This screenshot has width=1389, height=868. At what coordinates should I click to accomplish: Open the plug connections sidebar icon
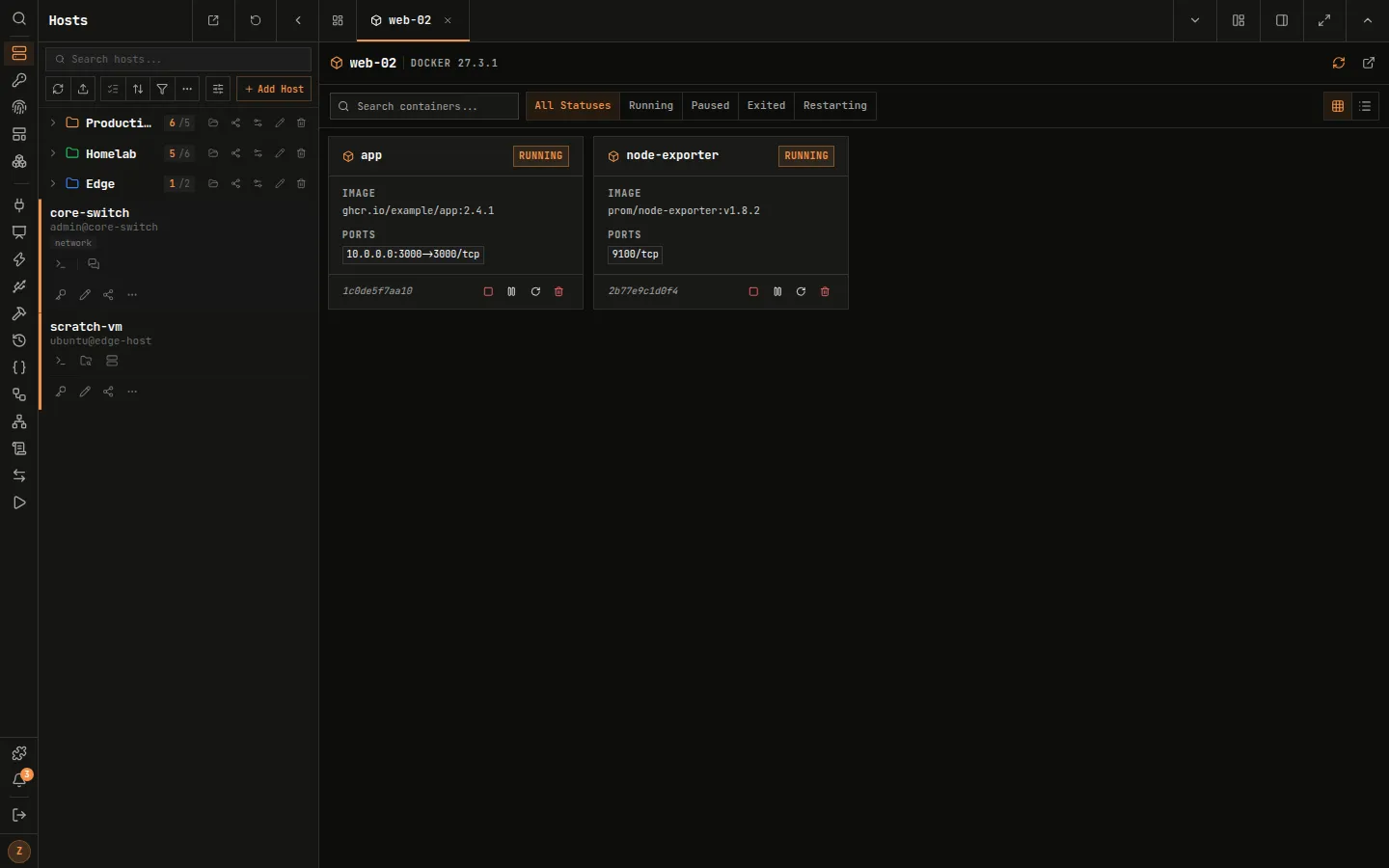[18, 205]
